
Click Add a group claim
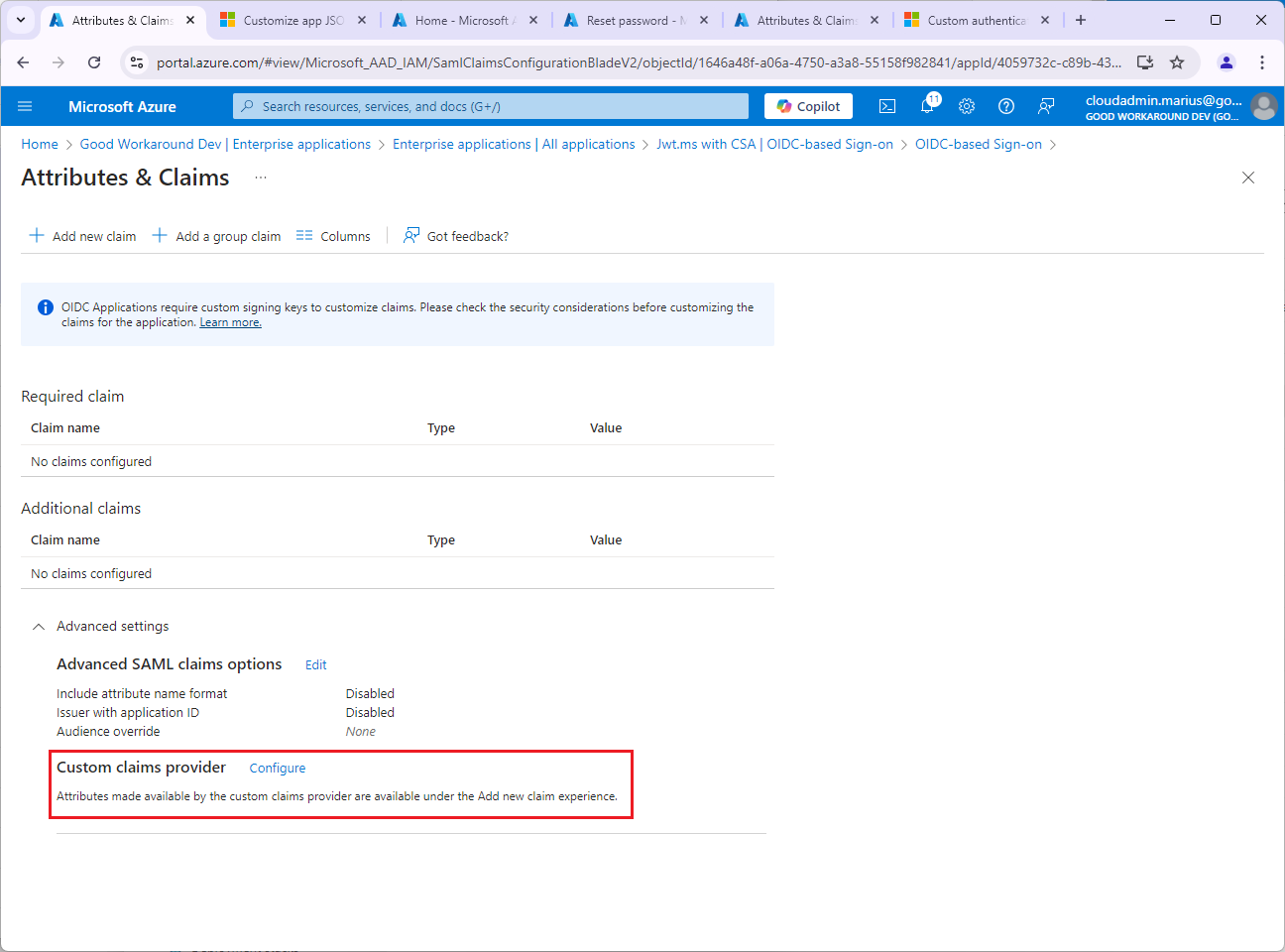point(217,236)
